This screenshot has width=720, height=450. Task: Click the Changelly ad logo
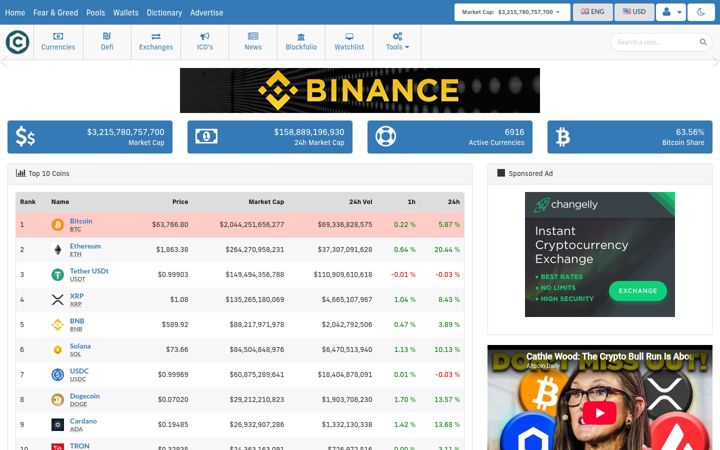pos(566,205)
